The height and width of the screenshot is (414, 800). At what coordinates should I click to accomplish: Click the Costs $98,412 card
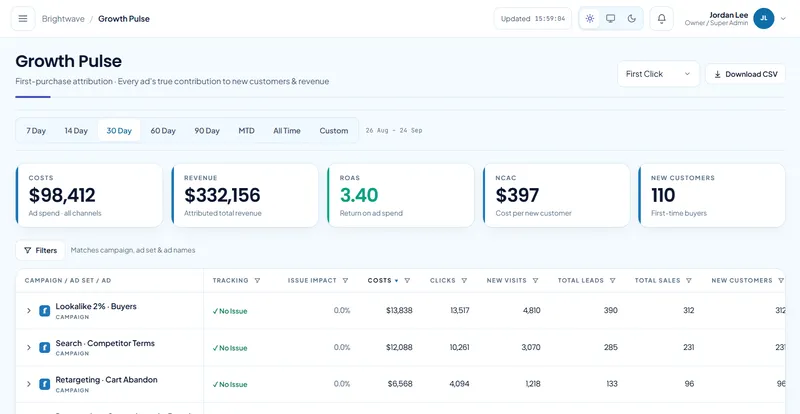pyautogui.click(x=89, y=196)
